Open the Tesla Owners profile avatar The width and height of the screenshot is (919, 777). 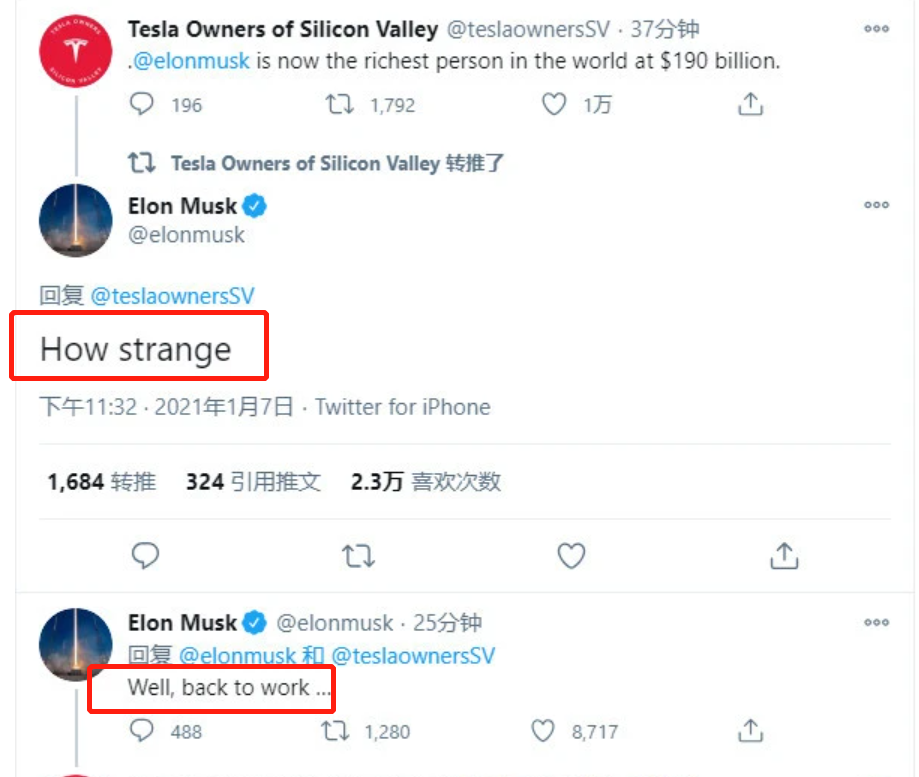pyautogui.click(x=75, y=50)
